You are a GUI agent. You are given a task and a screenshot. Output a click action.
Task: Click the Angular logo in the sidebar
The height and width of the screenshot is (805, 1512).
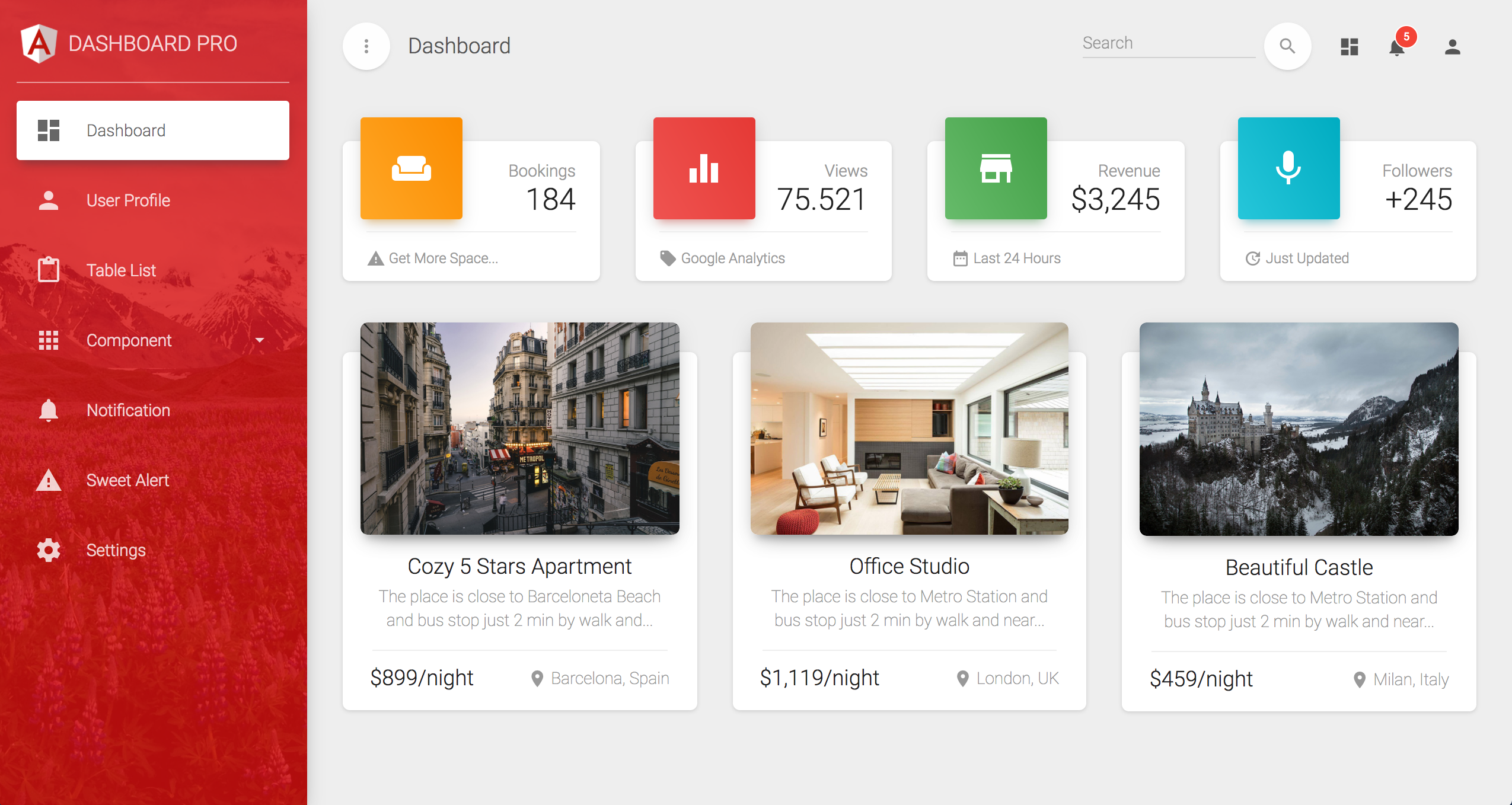point(39,43)
